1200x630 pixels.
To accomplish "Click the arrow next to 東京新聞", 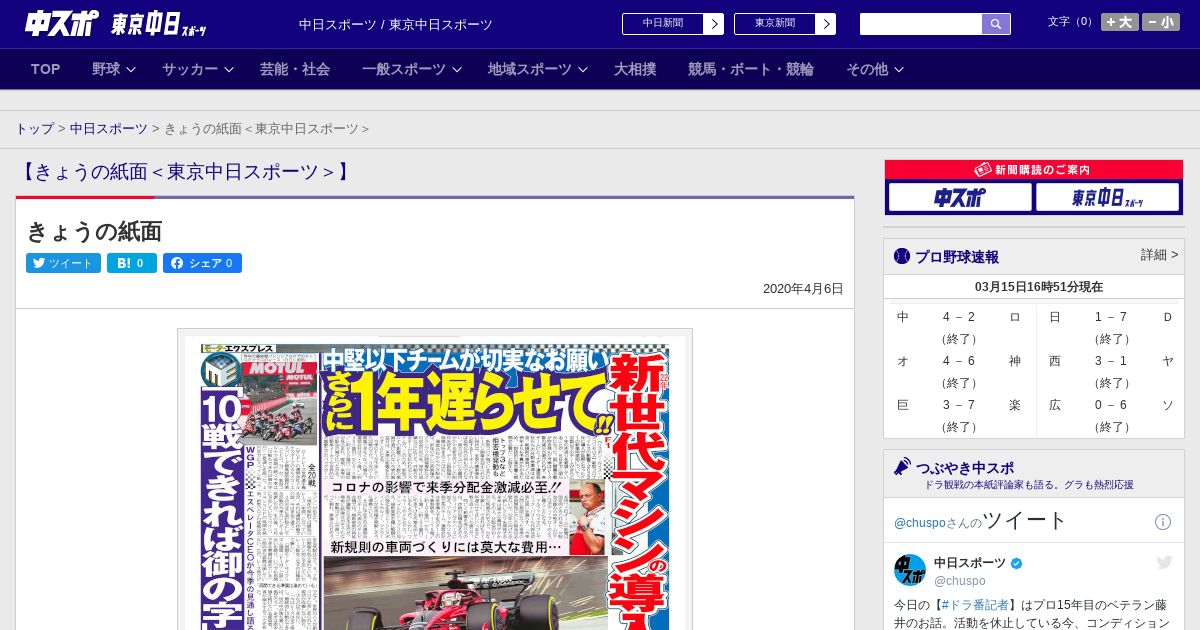I will click(826, 24).
